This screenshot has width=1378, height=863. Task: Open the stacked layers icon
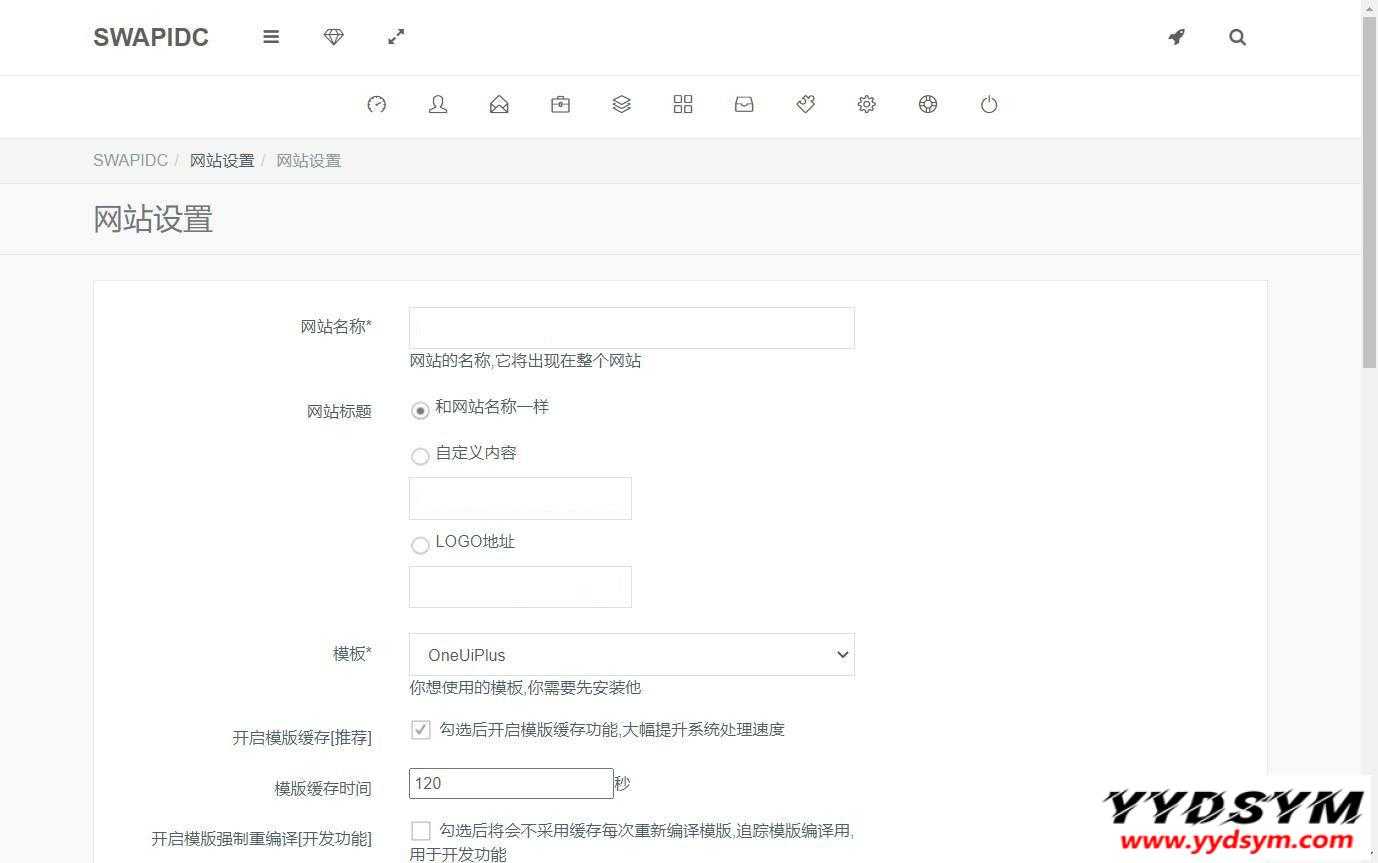tap(621, 104)
